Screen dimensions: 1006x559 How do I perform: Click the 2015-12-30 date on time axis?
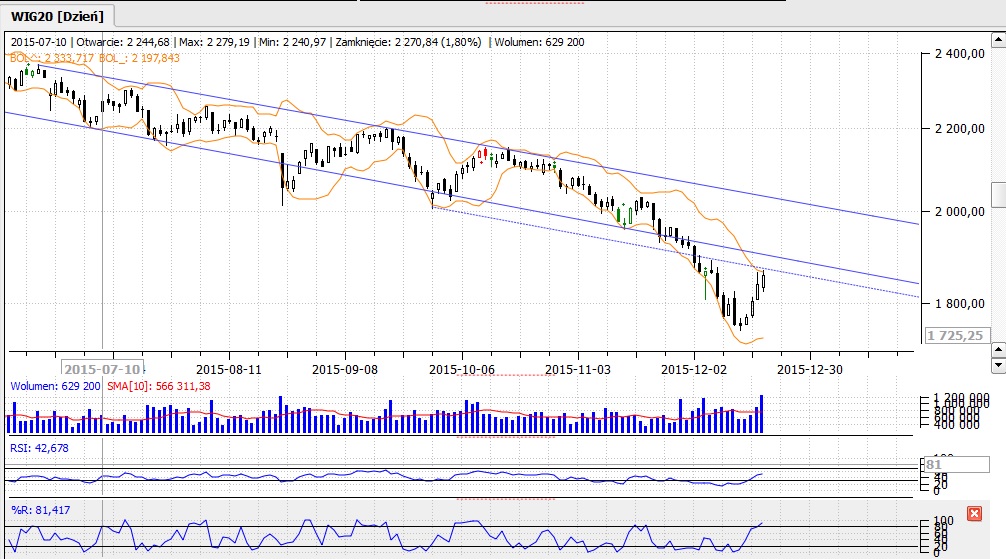[809, 368]
